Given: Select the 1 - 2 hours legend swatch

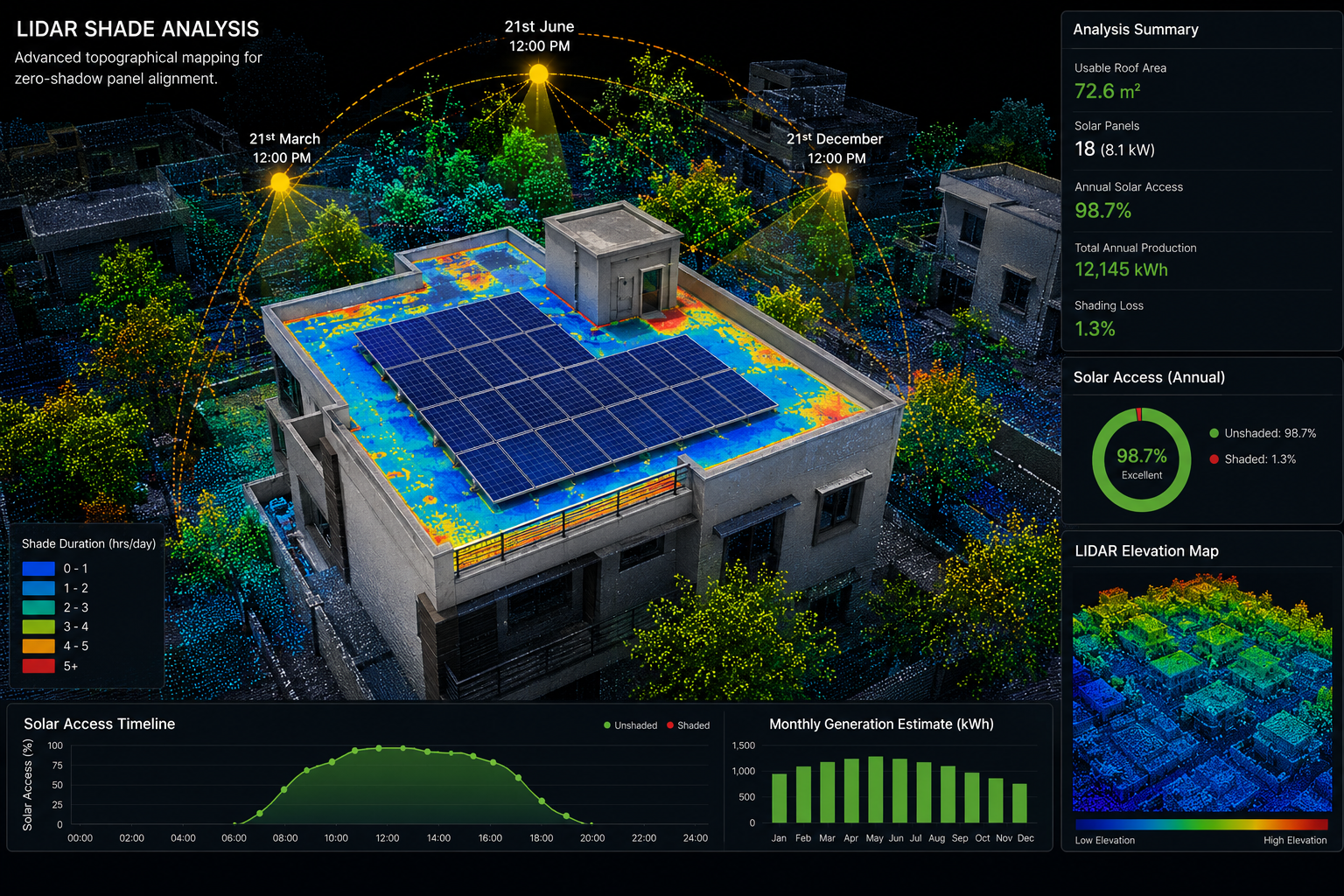Looking at the screenshot, I should [x=38, y=588].
